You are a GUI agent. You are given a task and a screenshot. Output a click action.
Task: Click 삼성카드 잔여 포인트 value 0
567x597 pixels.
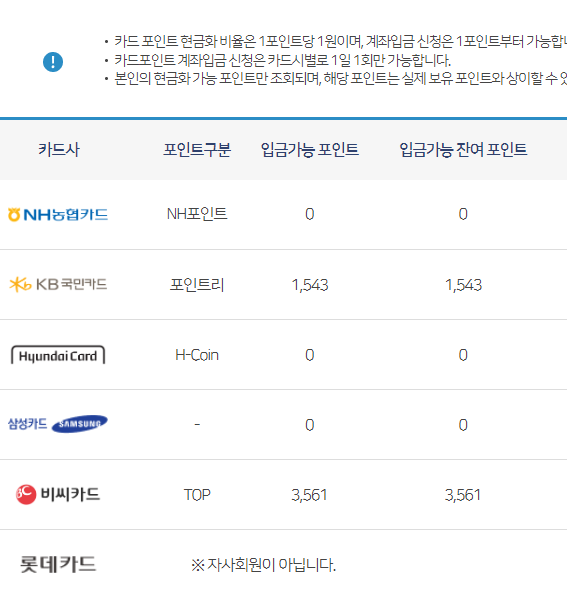pyautogui.click(x=463, y=425)
